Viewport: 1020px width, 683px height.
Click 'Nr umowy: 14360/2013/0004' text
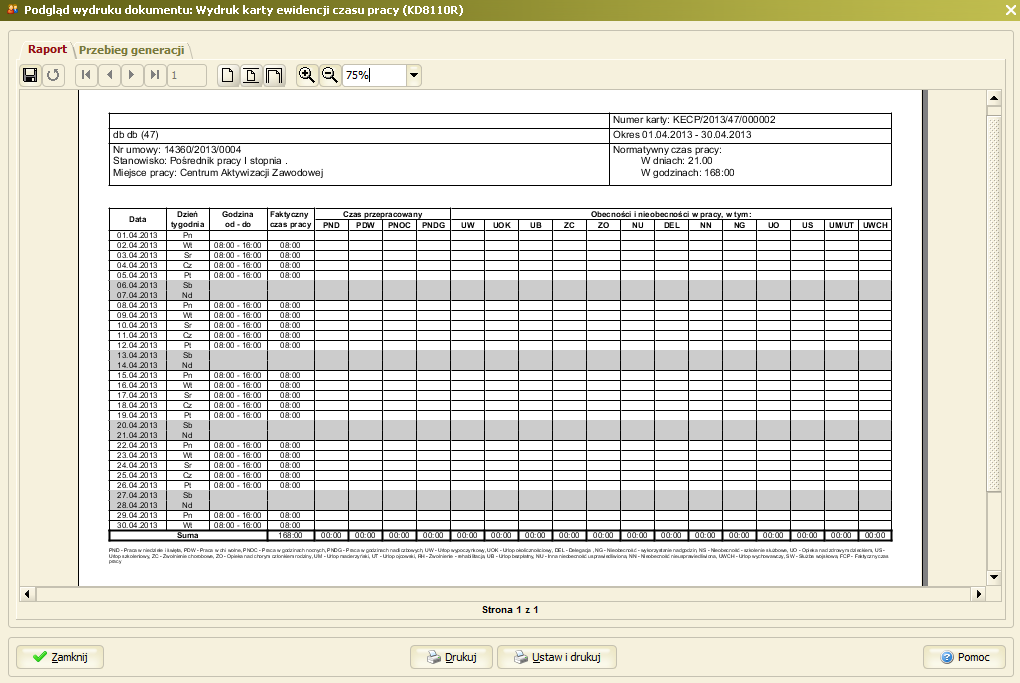177,150
